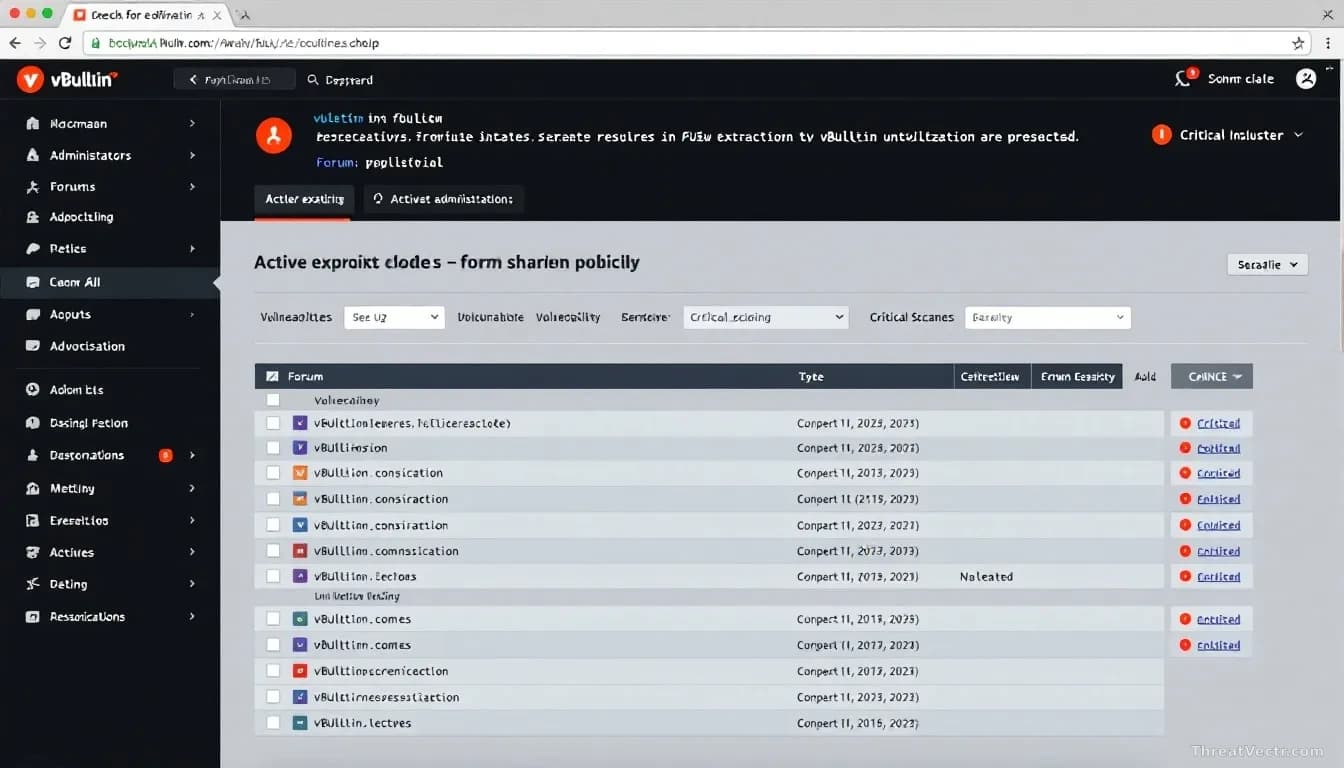Click the Noleated cell in lectons row
Image resolution: width=1344 pixels, height=768 pixels.
[986, 577]
